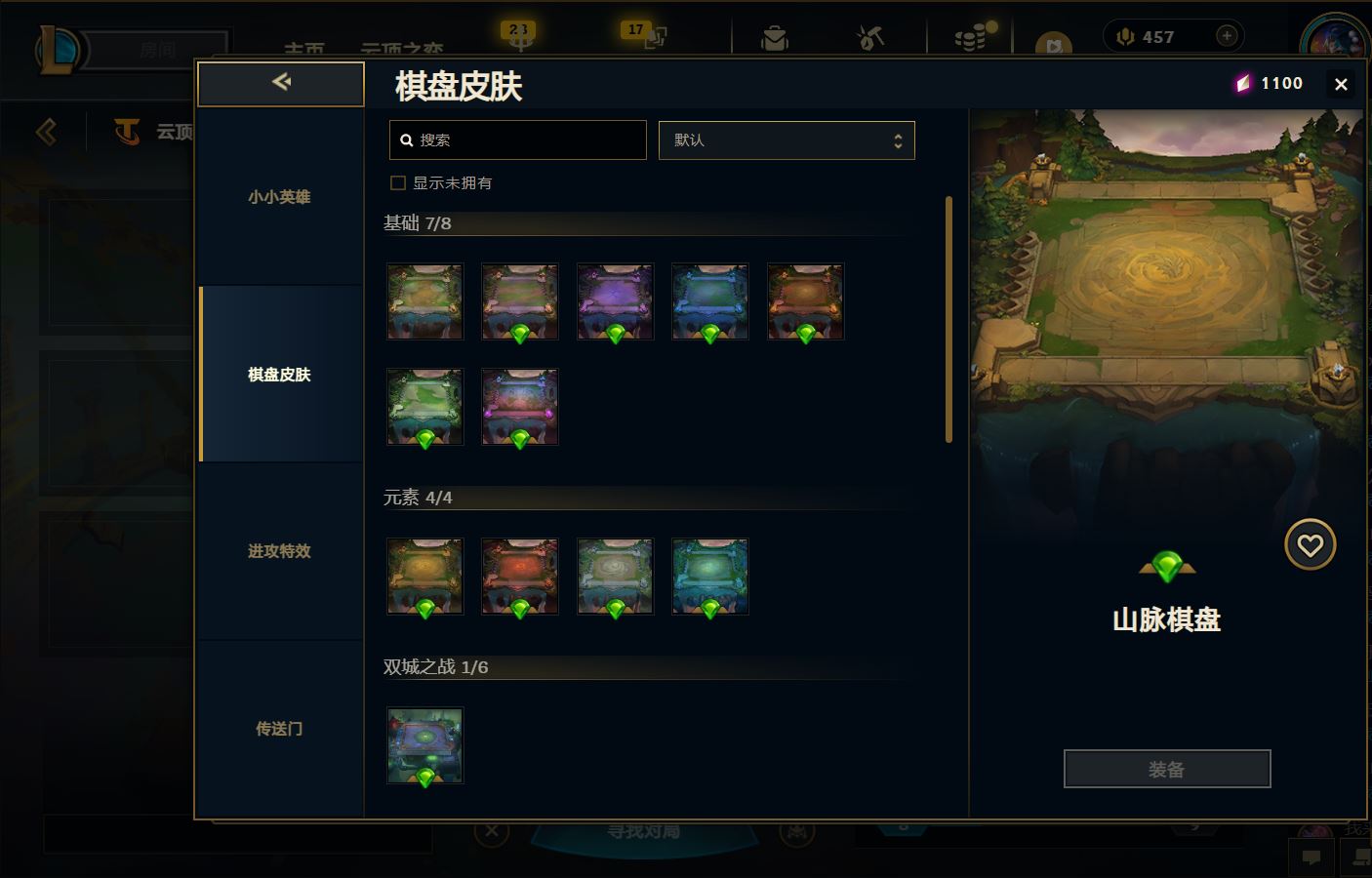Click the dropdown arrows on the sort box

[898, 140]
